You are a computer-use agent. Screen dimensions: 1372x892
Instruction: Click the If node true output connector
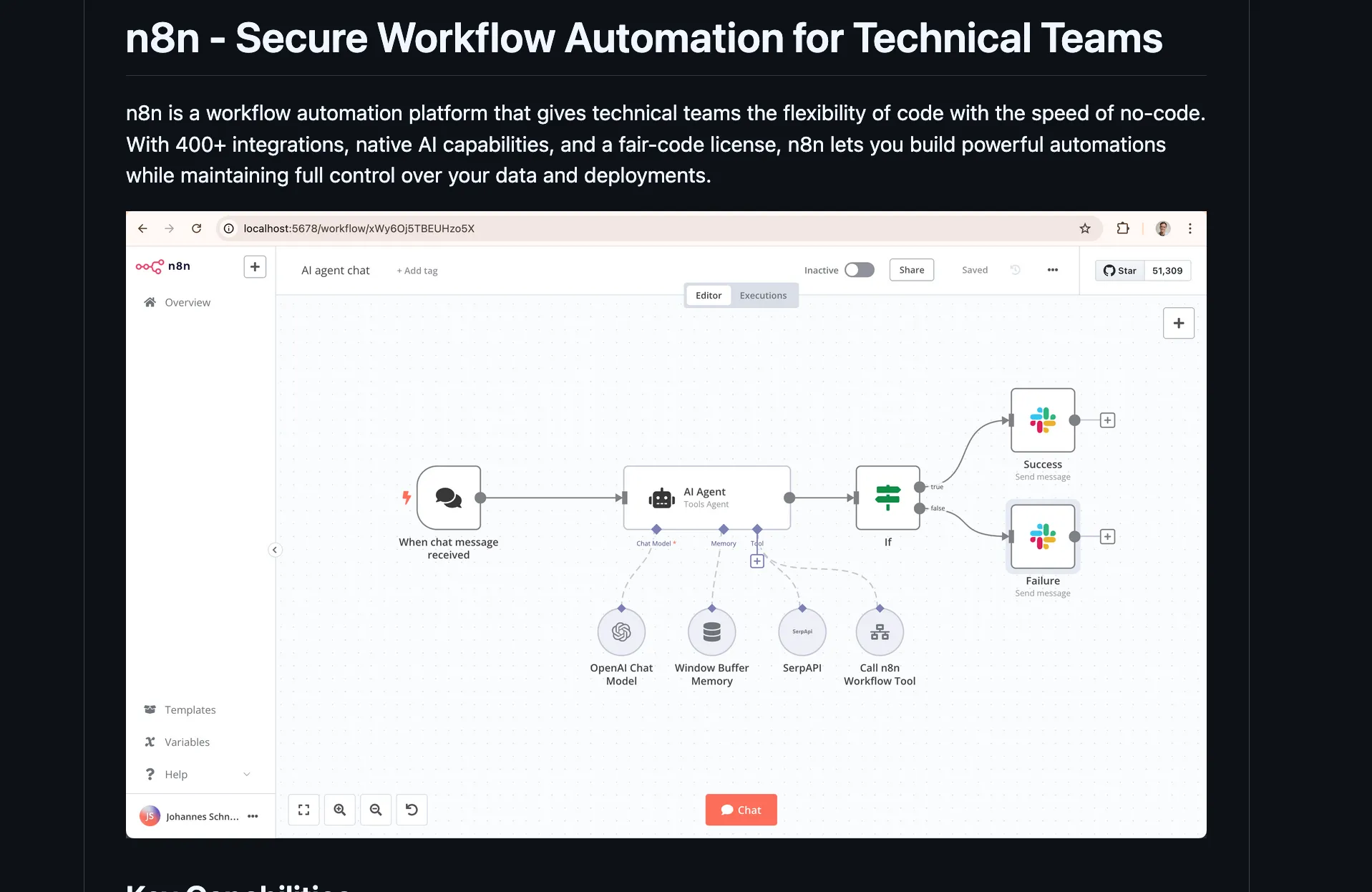pyautogui.click(x=920, y=488)
